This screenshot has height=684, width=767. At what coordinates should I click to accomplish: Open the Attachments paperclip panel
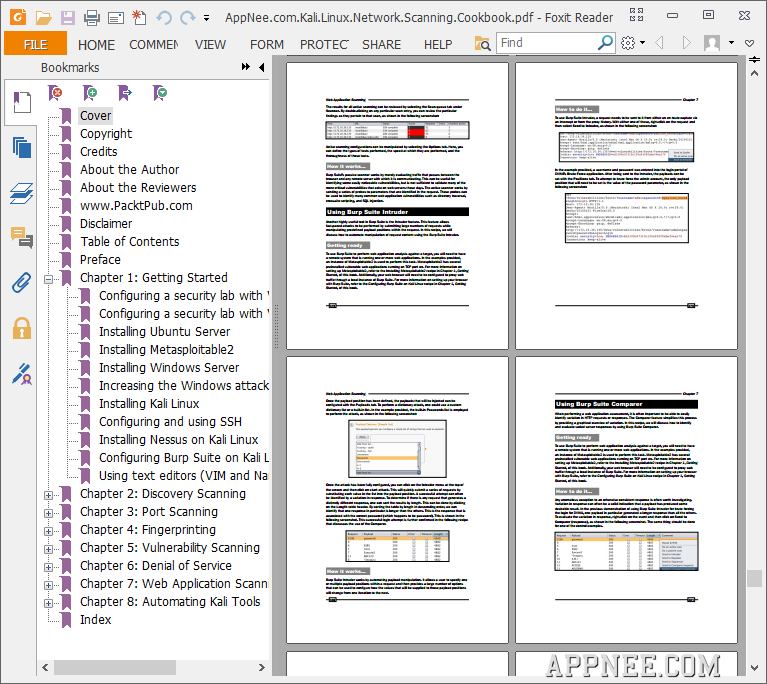point(22,283)
